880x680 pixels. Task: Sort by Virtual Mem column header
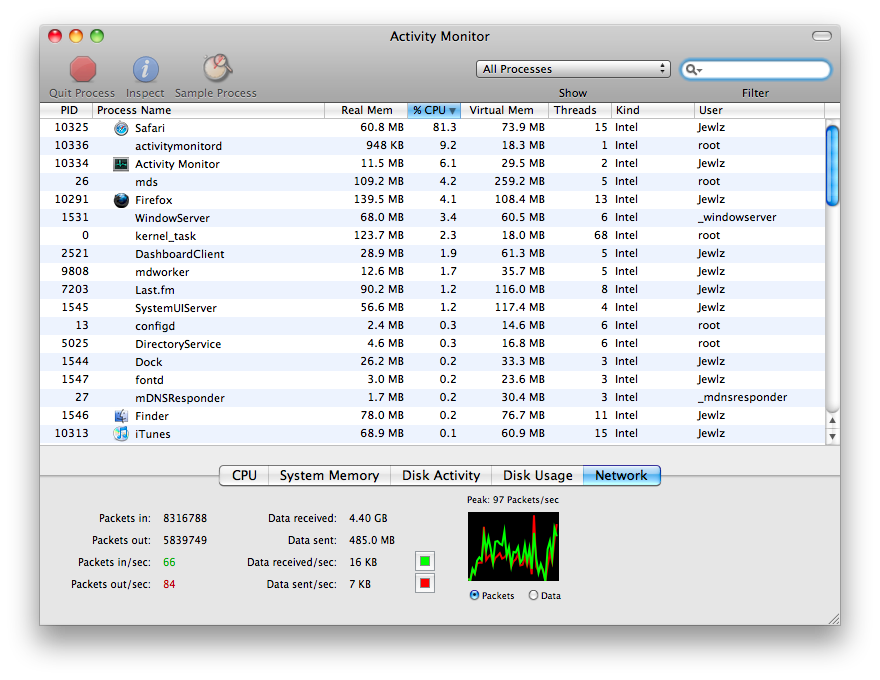(505, 110)
